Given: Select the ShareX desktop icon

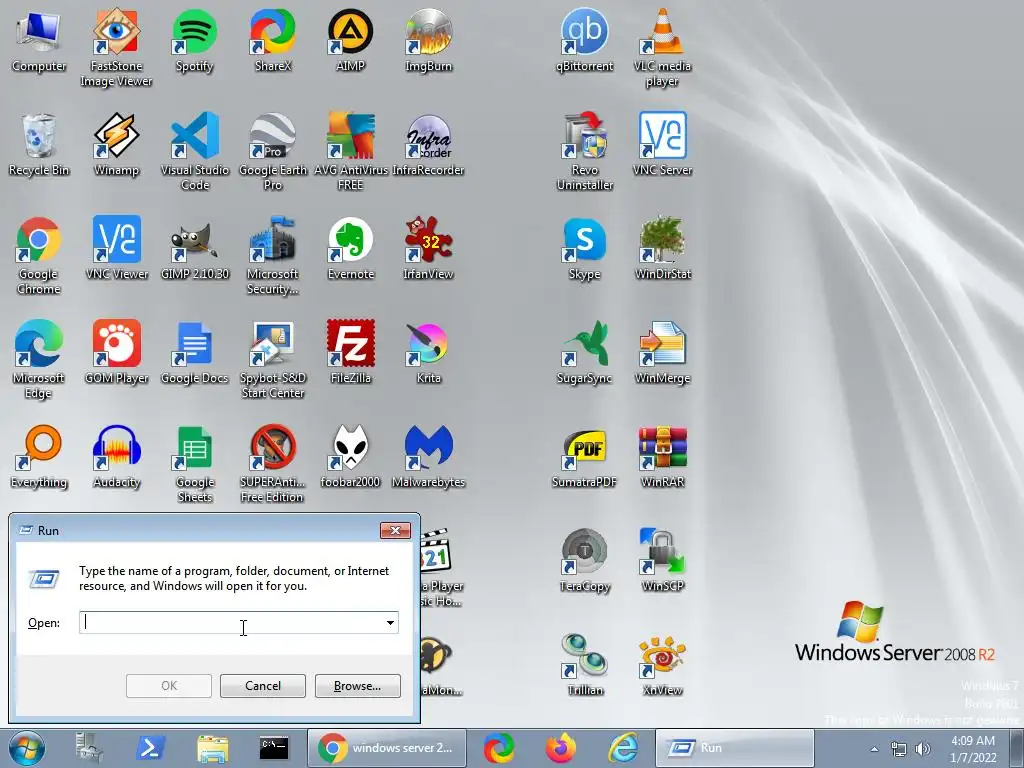Looking at the screenshot, I should tap(272, 40).
